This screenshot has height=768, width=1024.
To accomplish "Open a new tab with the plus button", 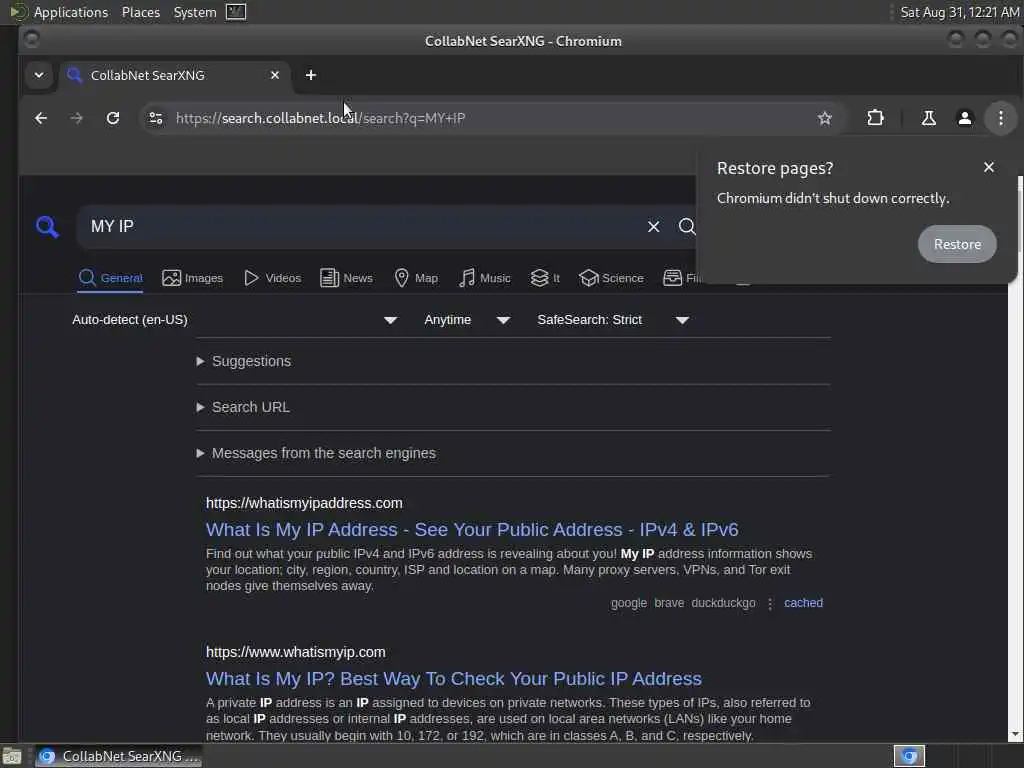I will pyautogui.click(x=311, y=75).
